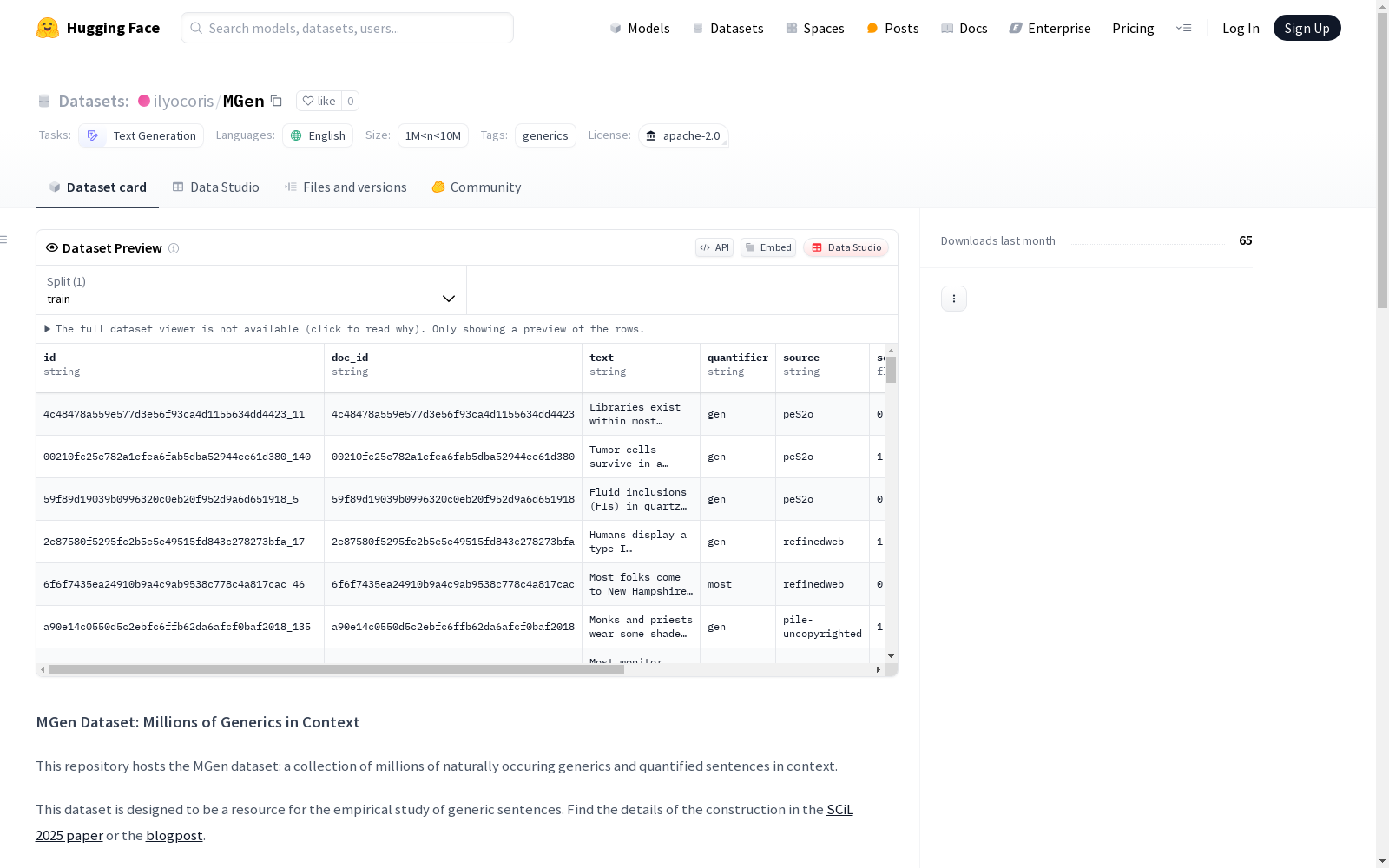Click the API button in Dataset Preview
The width and height of the screenshot is (1389, 868).
tap(714, 247)
